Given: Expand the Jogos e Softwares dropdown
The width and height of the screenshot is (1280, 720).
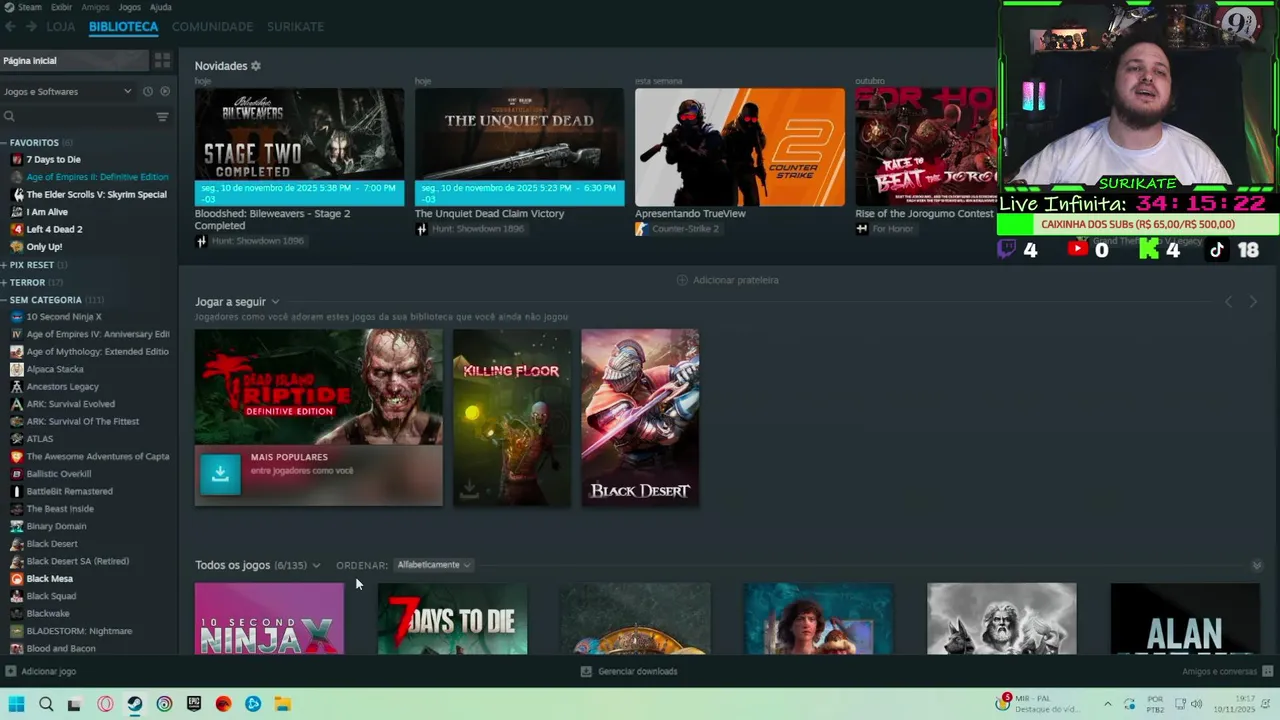Looking at the screenshot, I should click(x=67, y=92).
